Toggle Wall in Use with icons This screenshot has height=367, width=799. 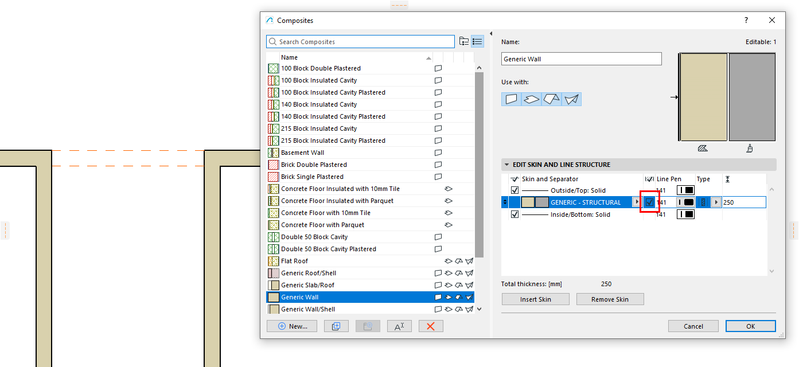(511, 99)
